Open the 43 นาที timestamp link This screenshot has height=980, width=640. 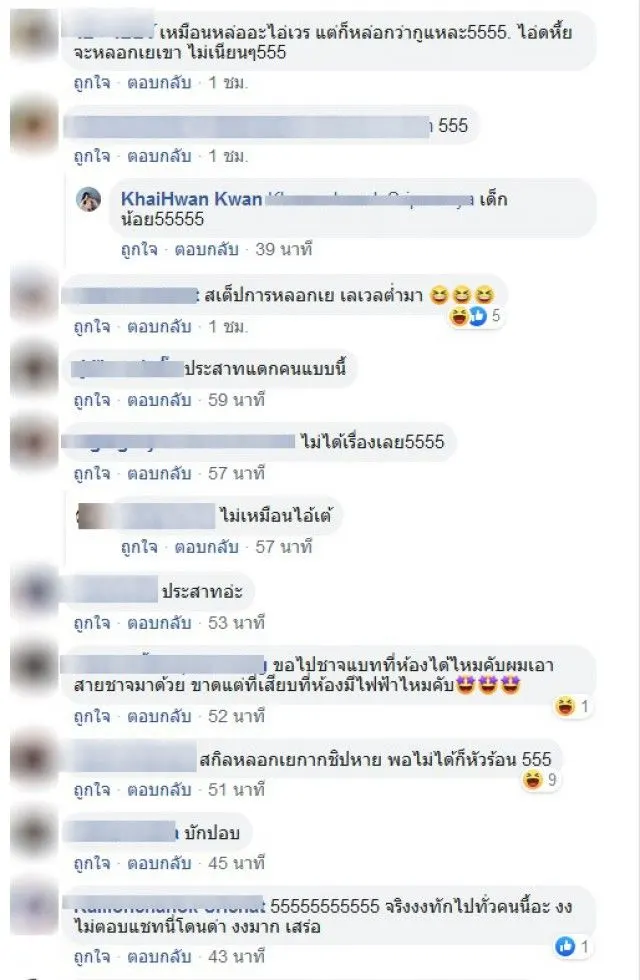pos(236,957)
